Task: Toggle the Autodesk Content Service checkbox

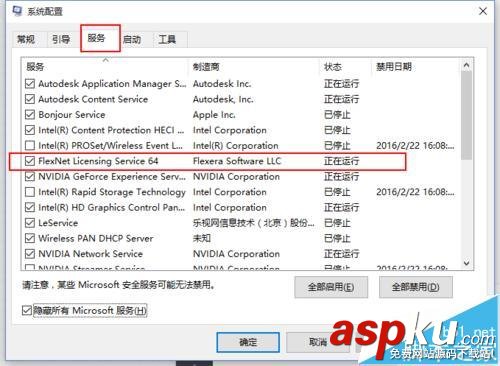Action: pyautogui.click(x=30, y=99)
